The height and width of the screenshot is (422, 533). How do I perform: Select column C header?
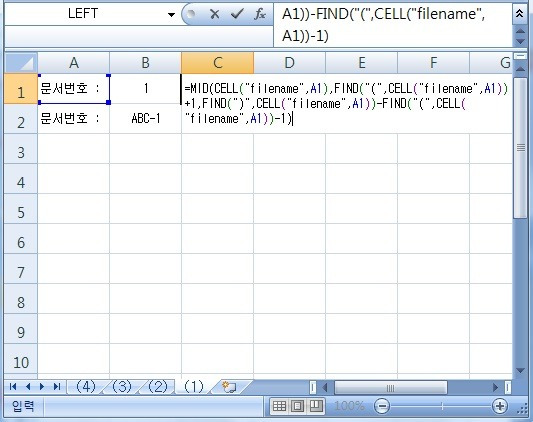(x=218, y=63)
